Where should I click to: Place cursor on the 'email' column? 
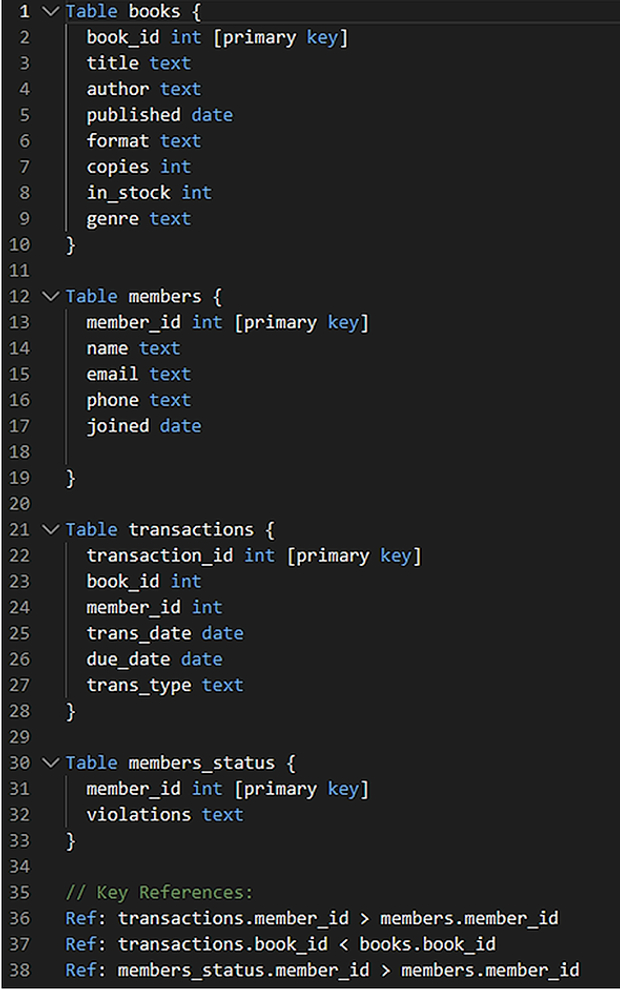tap(112, 374)
